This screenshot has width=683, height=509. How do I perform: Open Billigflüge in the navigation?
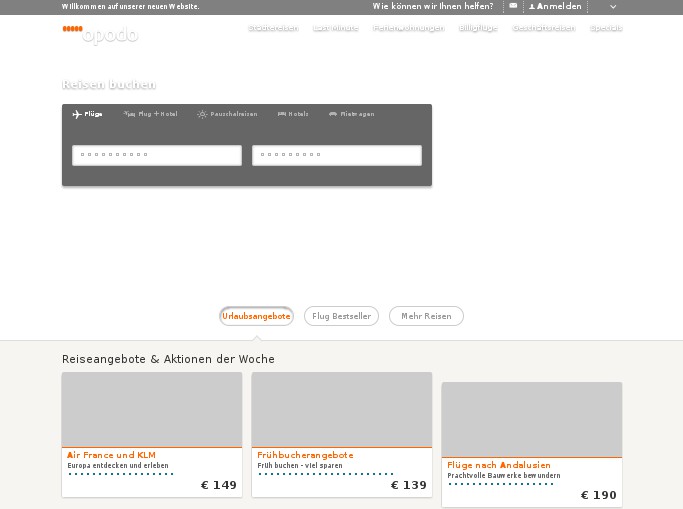tap(478, 28)
